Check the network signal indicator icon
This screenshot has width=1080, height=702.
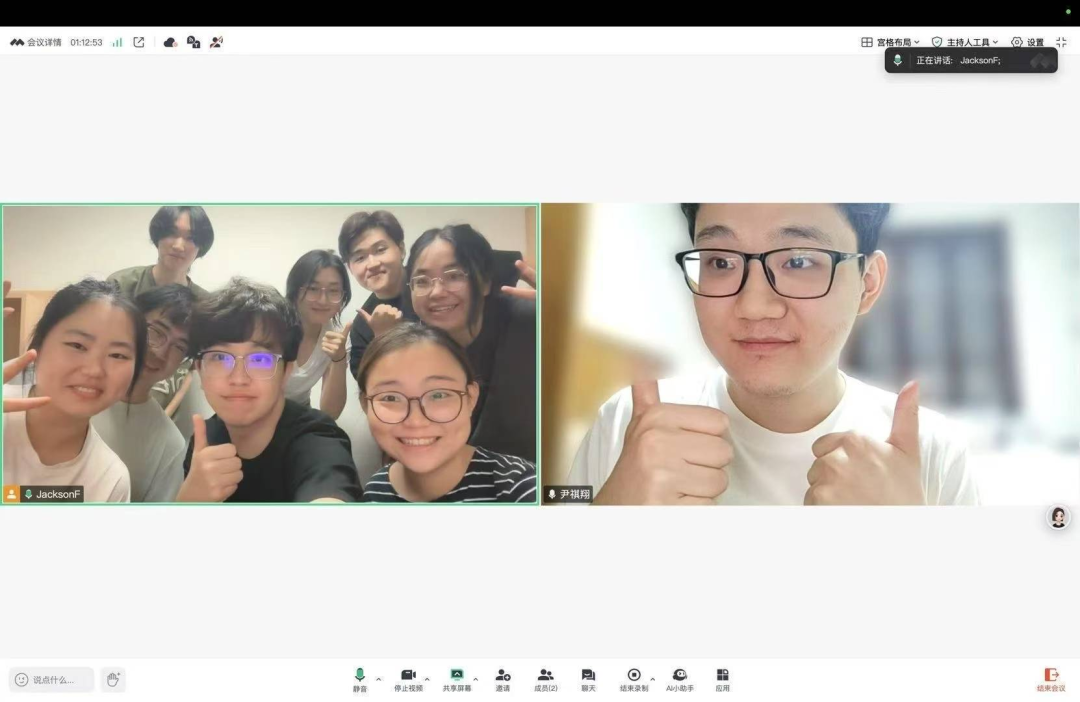[117, 42]
